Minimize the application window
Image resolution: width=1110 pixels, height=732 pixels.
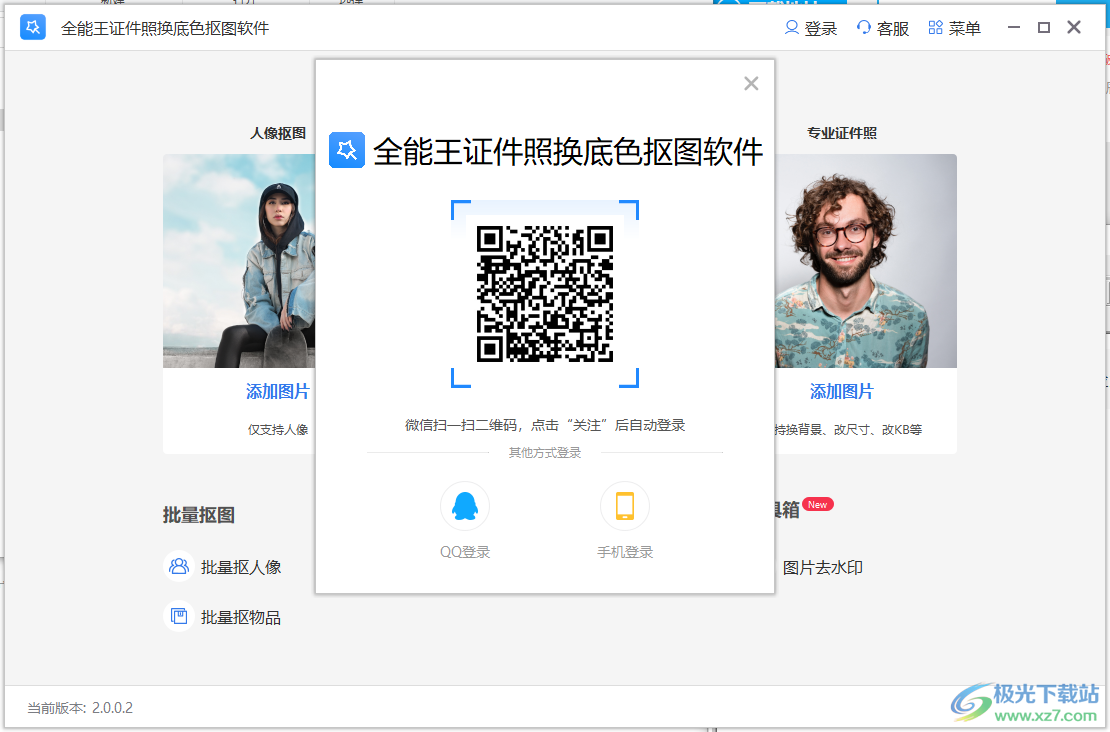(x=1014, y=28)
